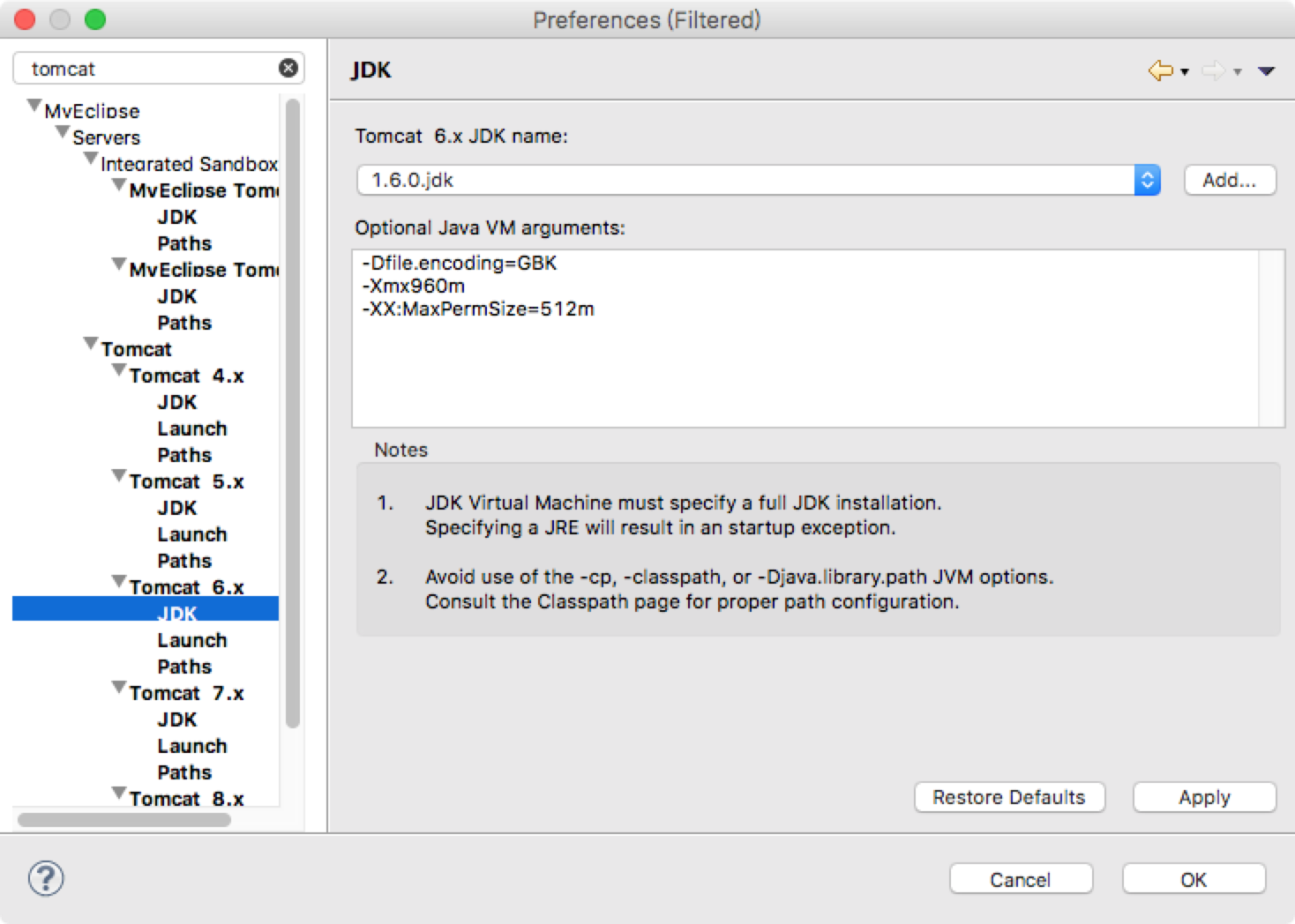Collapse the Tomcat 8.x node
The width and height of the screenshot is (1295, 924).
coord(119,794)
